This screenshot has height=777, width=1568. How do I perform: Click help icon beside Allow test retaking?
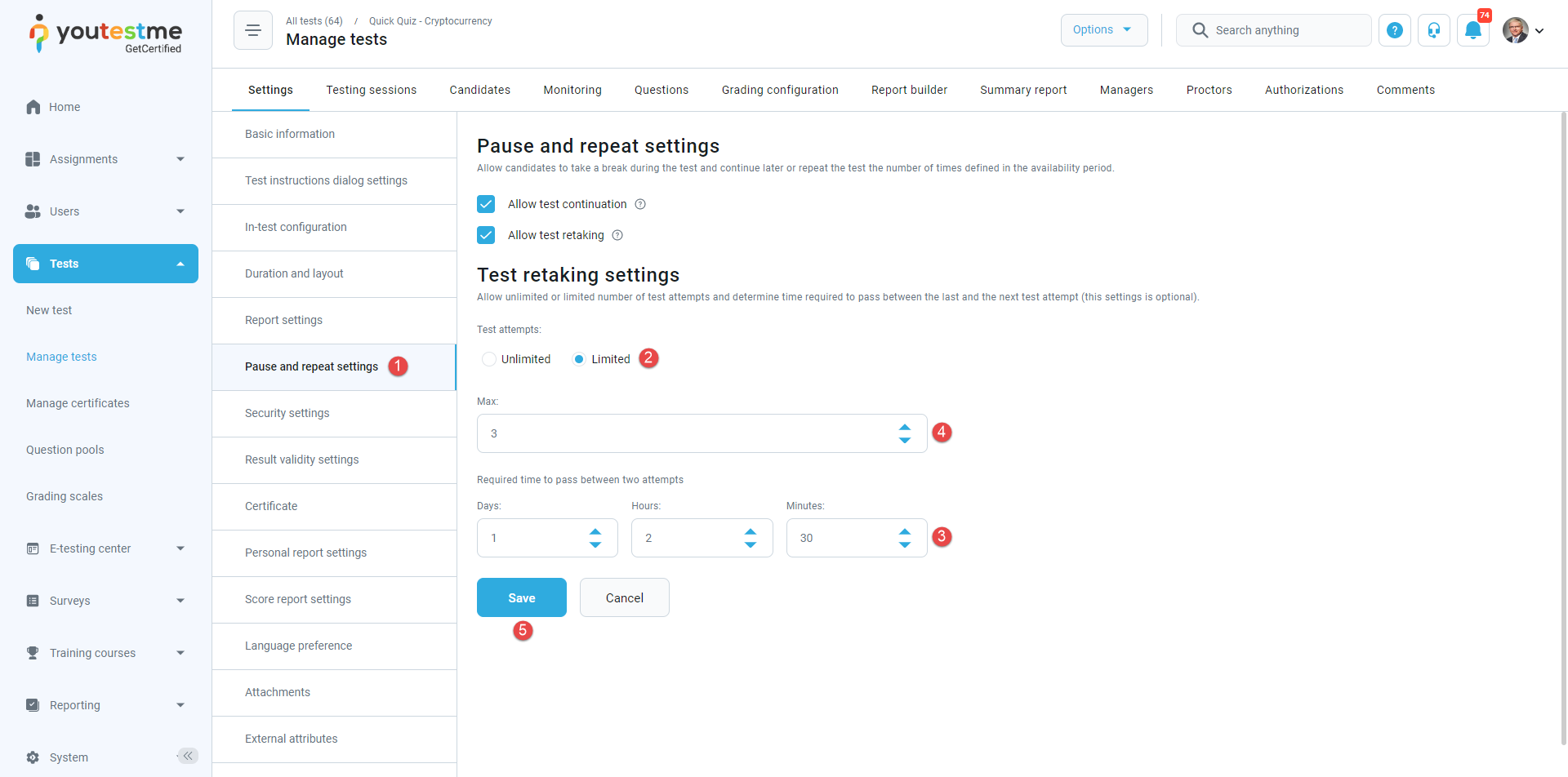(617, 235)
